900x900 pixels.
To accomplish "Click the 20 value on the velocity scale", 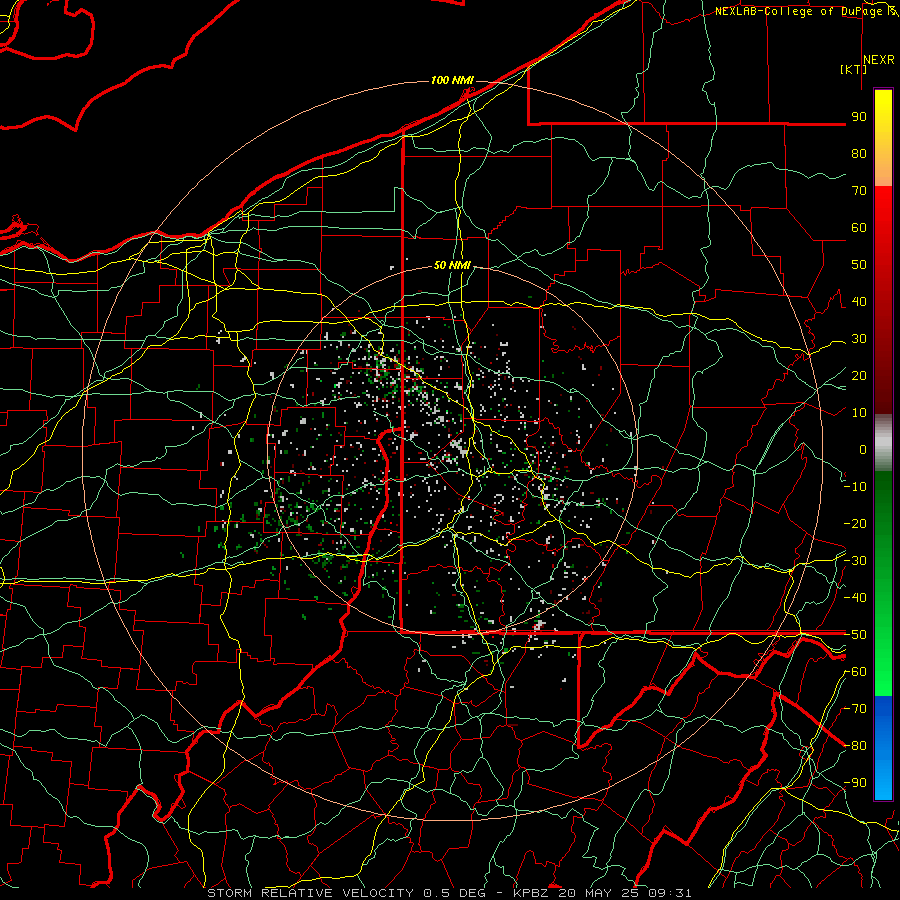I will pos(859,376).
